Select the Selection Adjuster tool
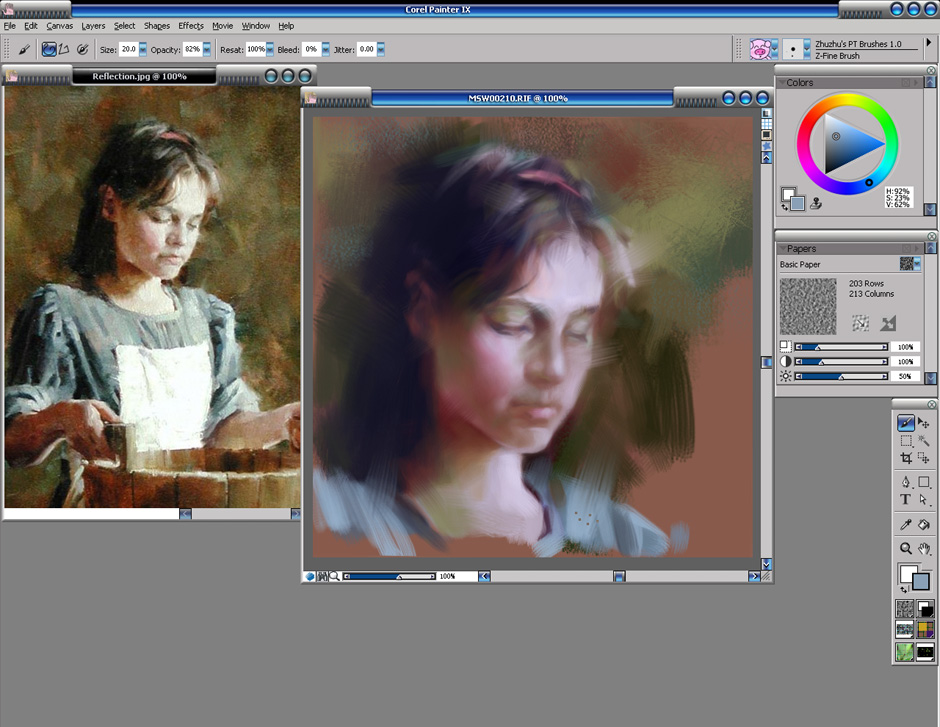 pyautogui.click(x=924, y=458)
